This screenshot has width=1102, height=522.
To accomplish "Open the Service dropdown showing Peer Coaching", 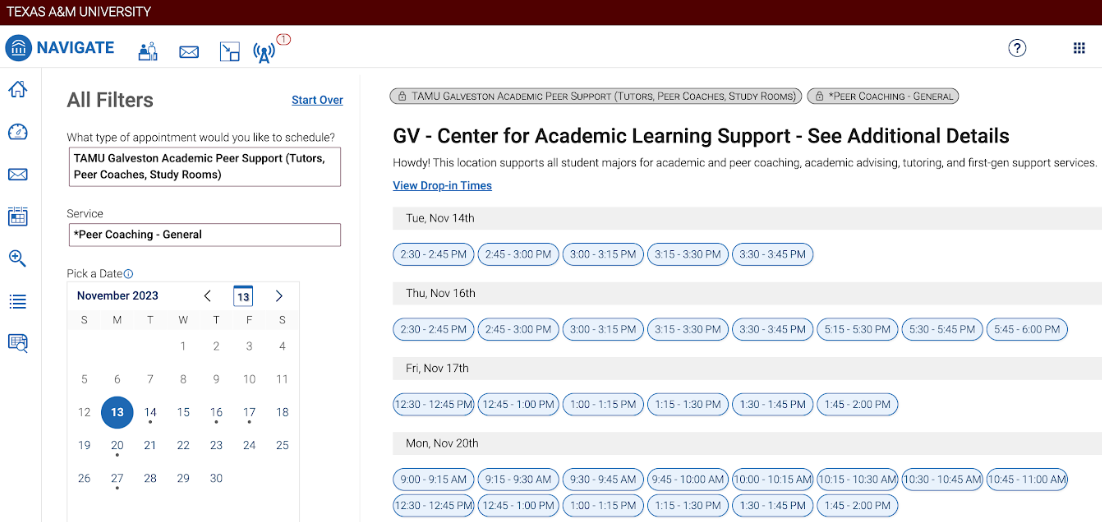I will coord(205,235).
